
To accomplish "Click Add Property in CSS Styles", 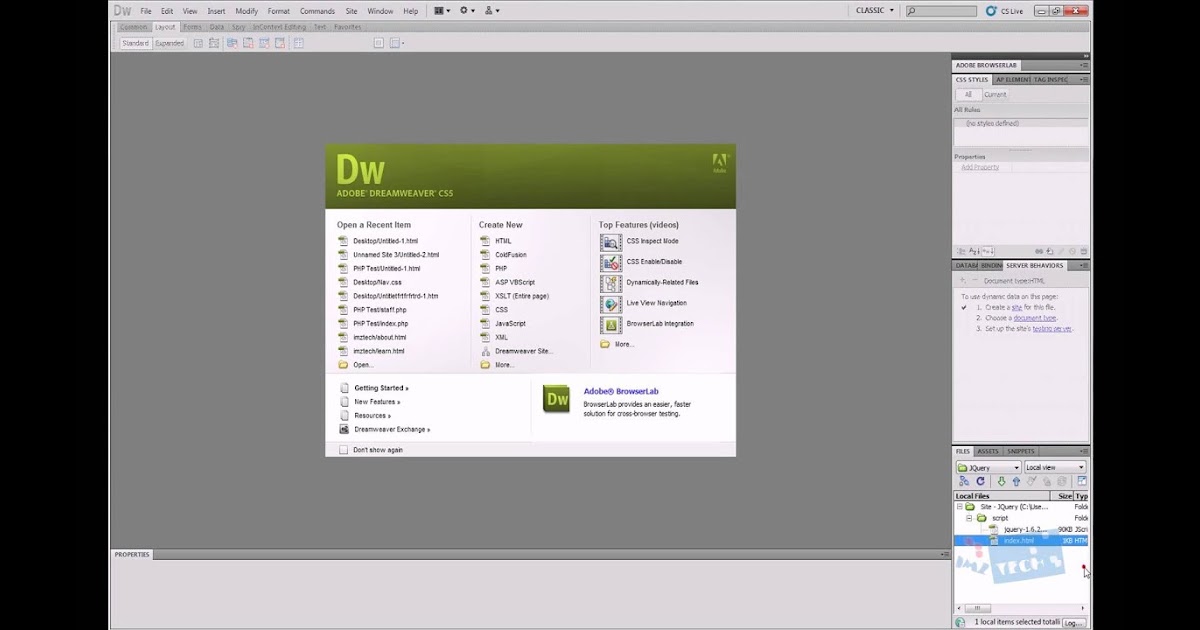I will tap(980, 167).
